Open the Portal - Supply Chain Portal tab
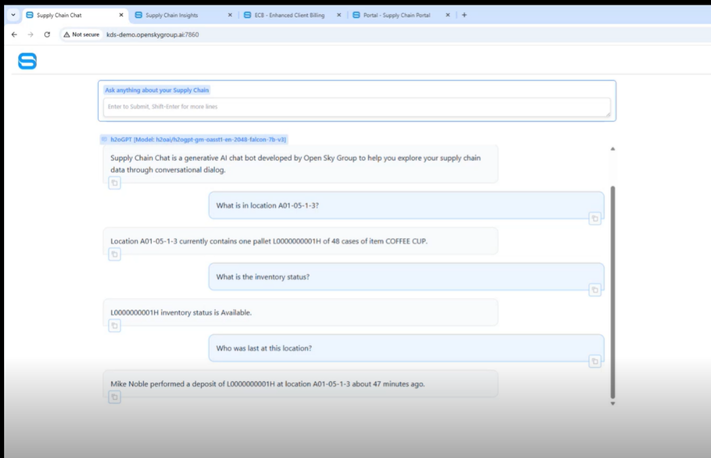The height and width of the screenshot is (458, 711). 398,15
